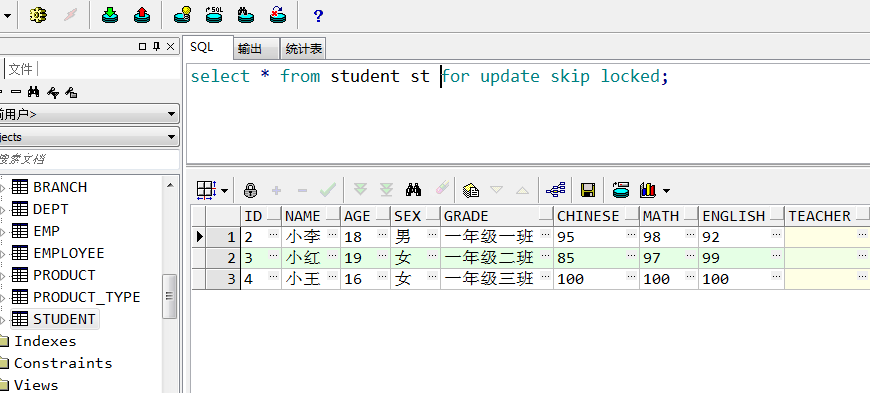Click the ENGLISH column header

coord(741,215)
